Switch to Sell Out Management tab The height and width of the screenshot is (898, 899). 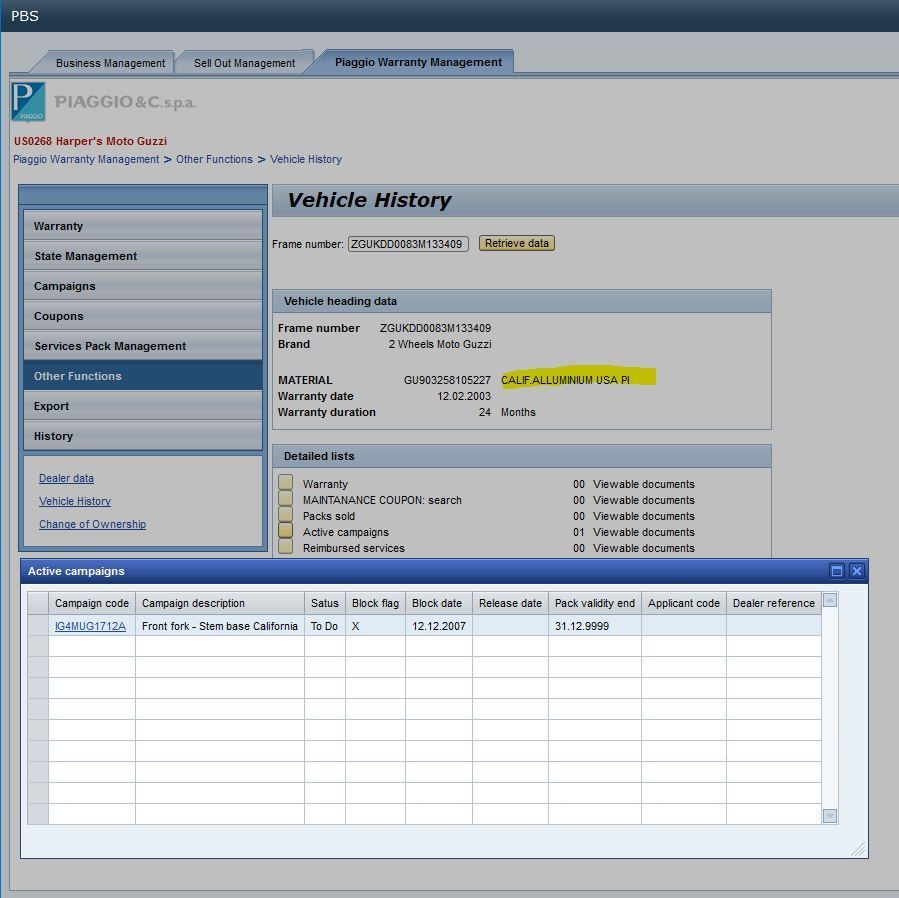click(x=244, y=63)
